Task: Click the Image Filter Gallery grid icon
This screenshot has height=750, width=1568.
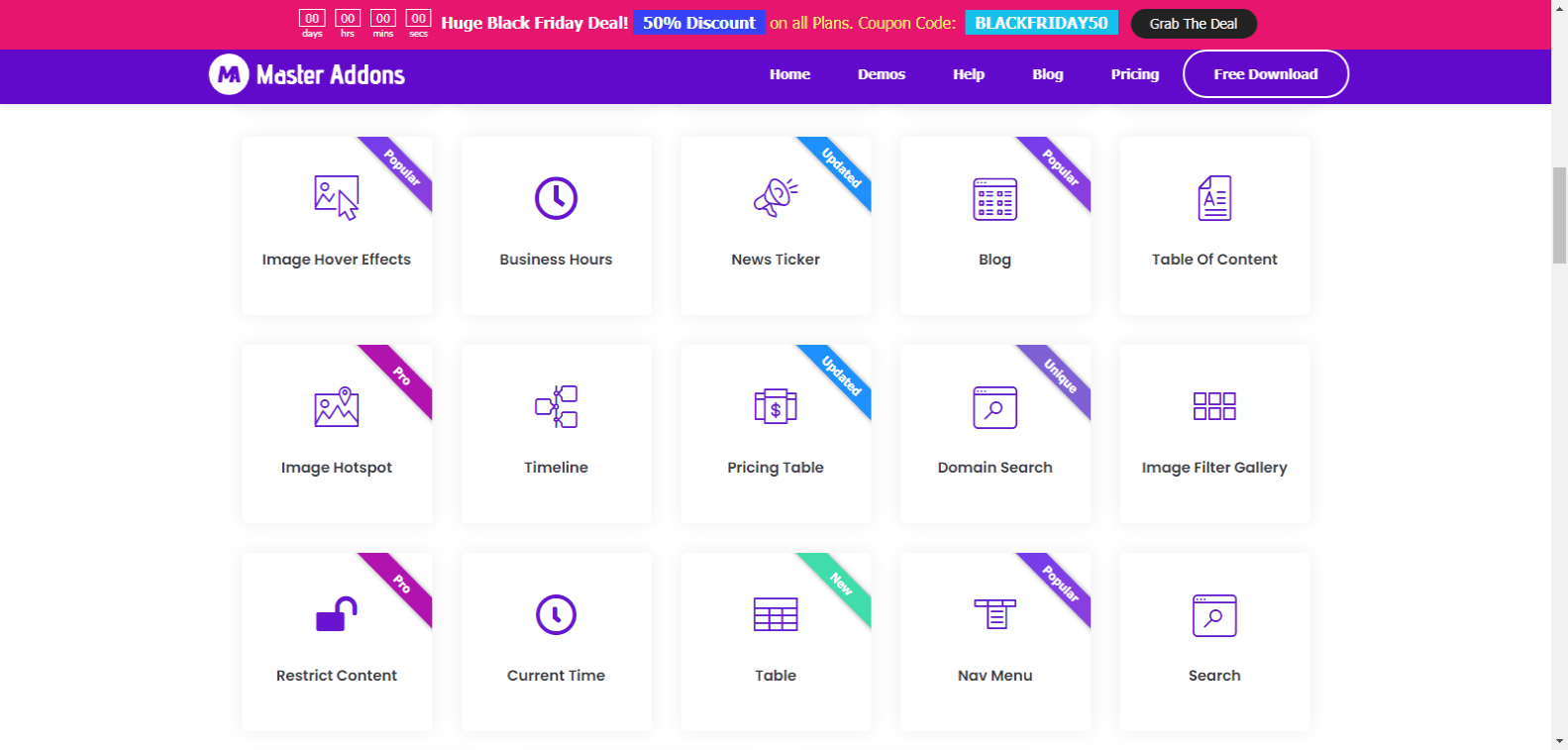Action: [1214, 406]
